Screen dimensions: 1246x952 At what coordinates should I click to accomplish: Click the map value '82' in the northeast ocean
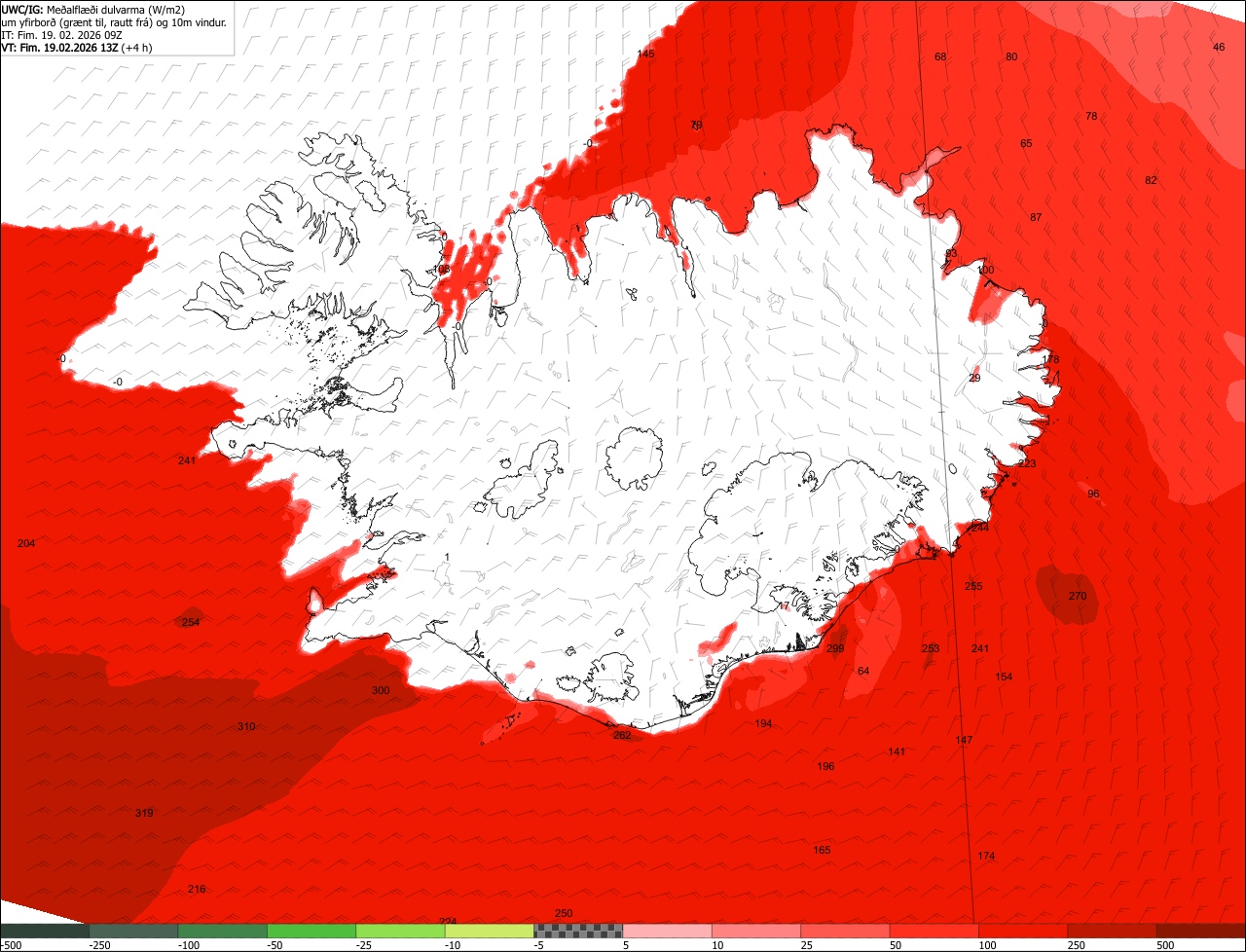click(x=1151, y=180)
